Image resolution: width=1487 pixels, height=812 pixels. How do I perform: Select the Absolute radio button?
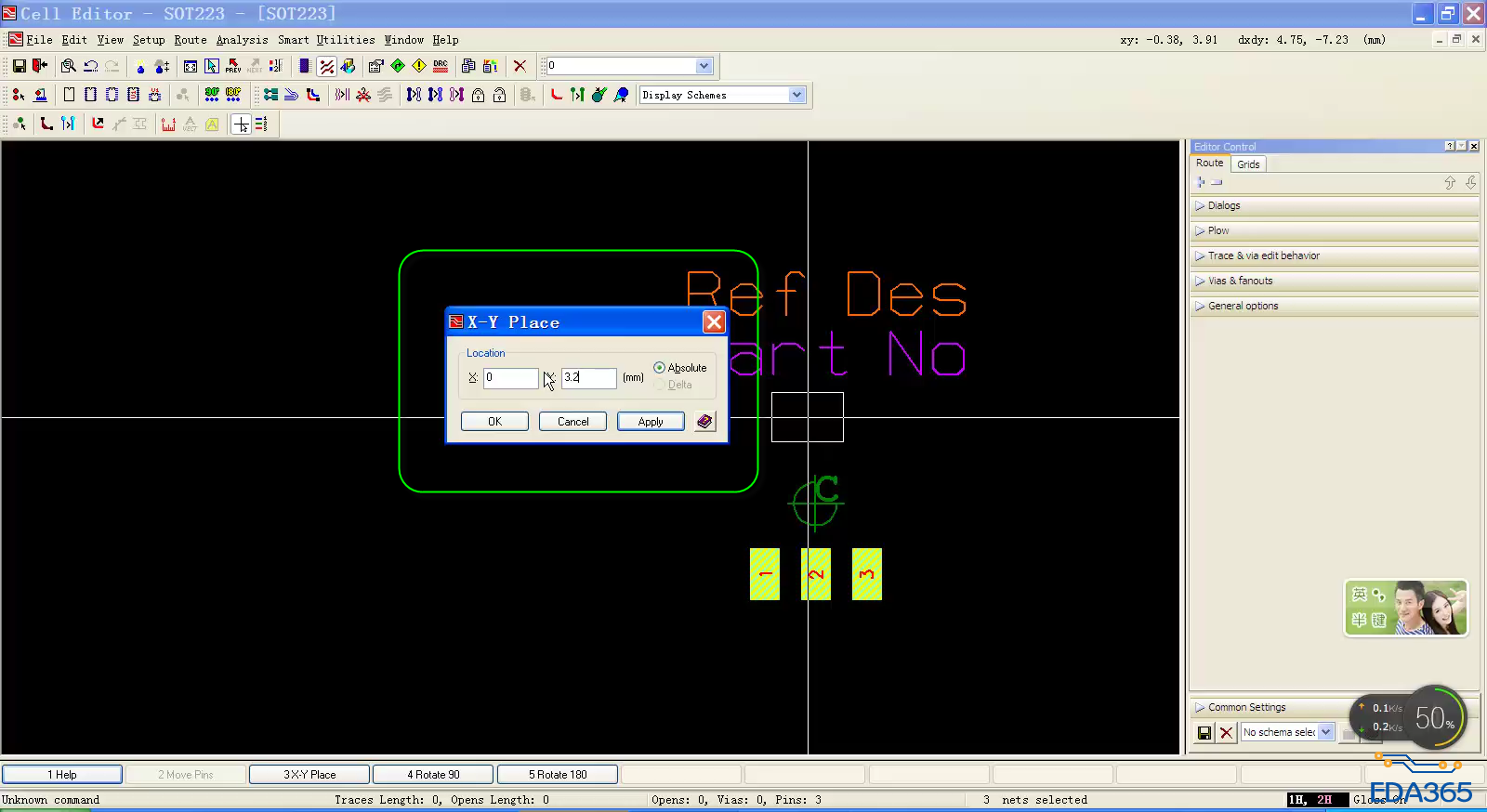pyautogui.click(x=659, y=368)
